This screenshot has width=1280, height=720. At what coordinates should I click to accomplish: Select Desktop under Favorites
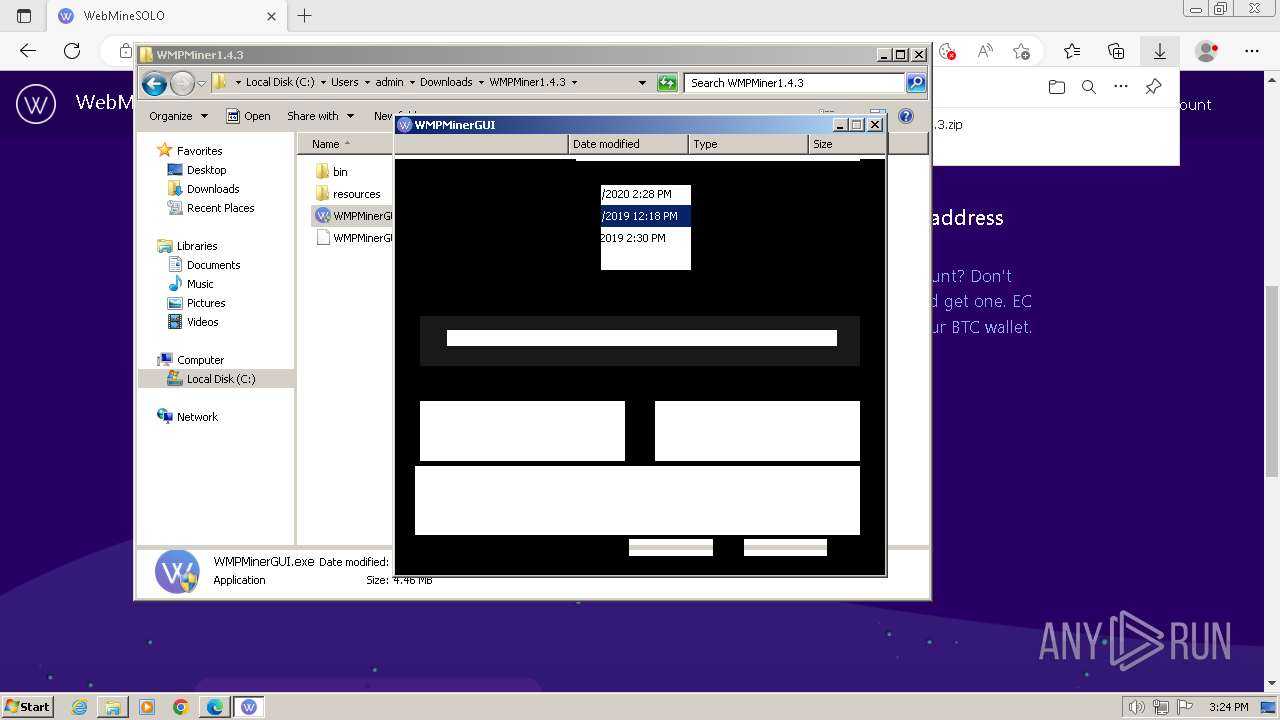[206, 170]
